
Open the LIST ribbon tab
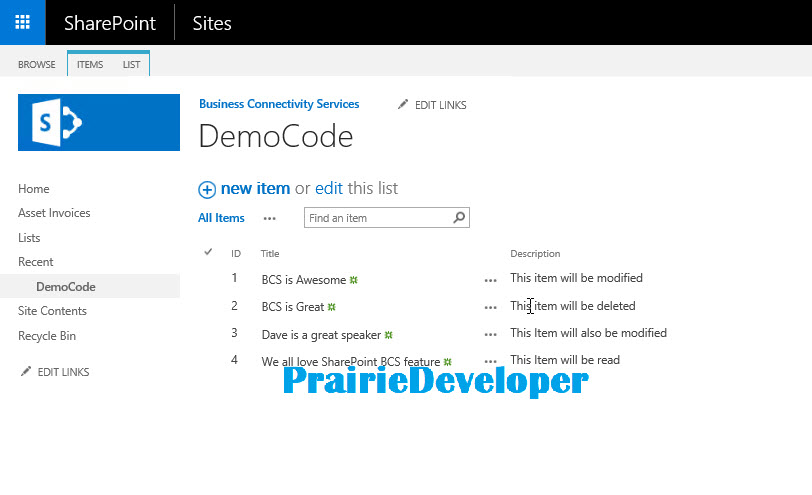coord(131,65)
